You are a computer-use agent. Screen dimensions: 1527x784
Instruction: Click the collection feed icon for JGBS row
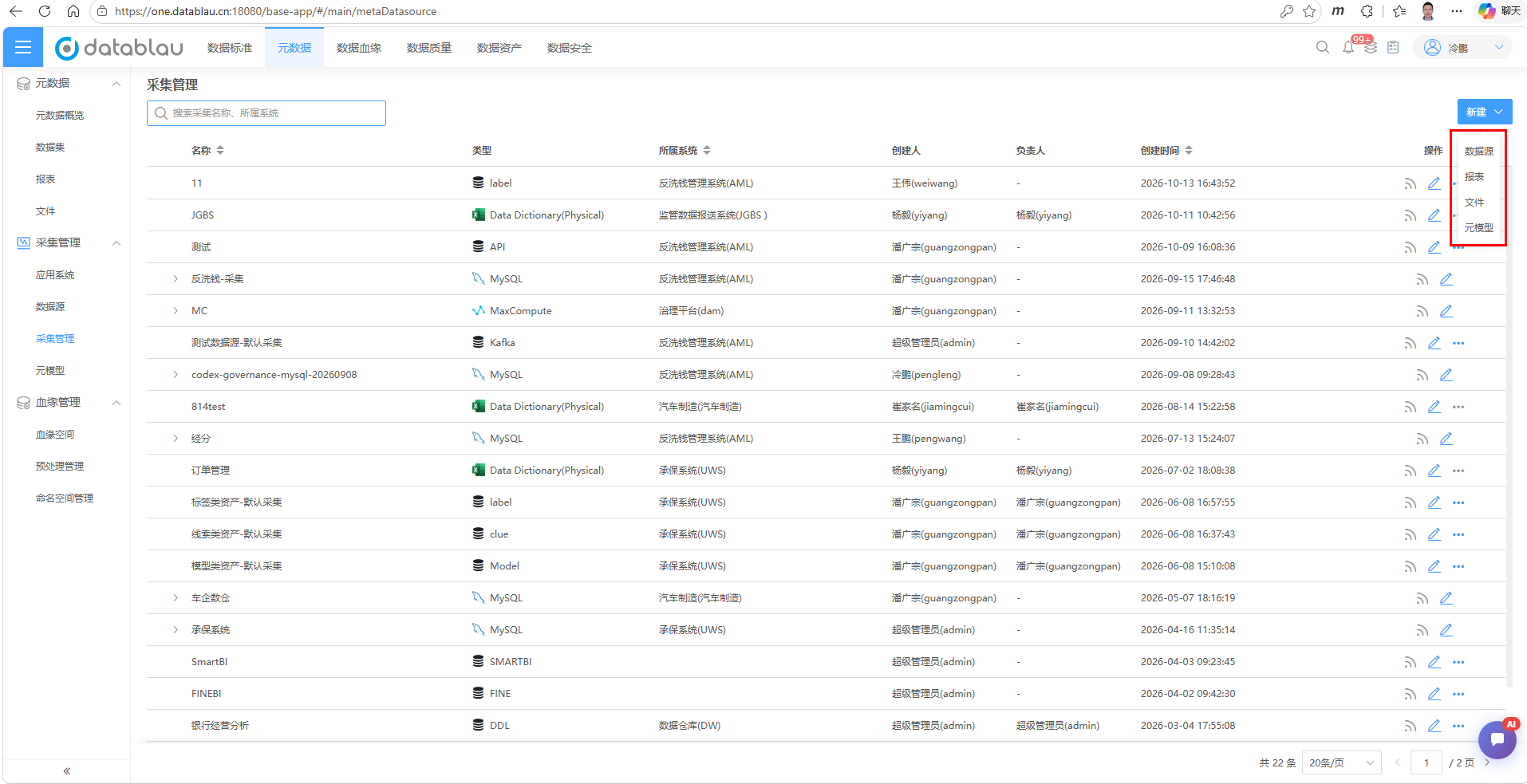1411,215
